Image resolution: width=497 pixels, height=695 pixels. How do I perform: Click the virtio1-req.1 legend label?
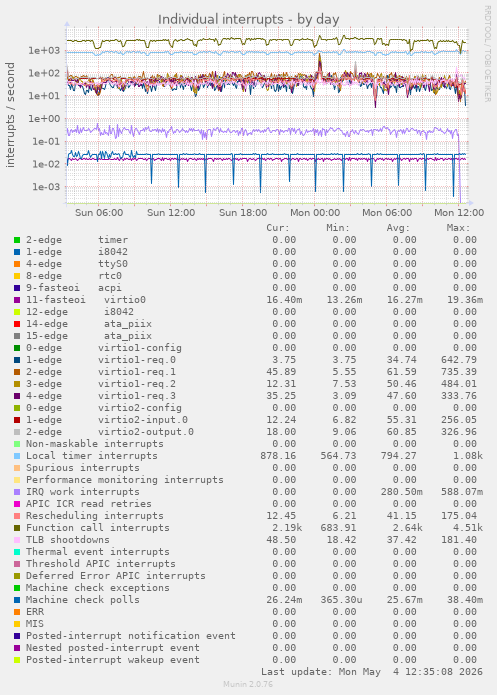tap(137, 372)
